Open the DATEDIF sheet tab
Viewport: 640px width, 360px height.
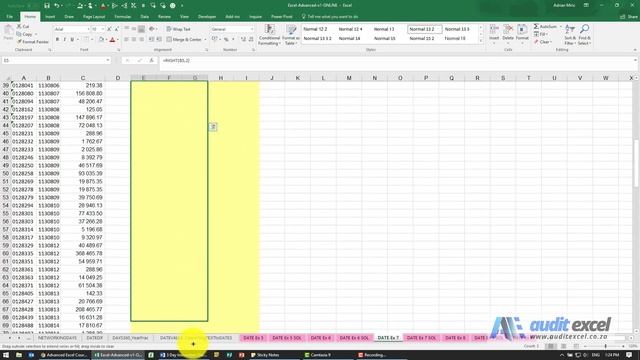pos(94,338)
